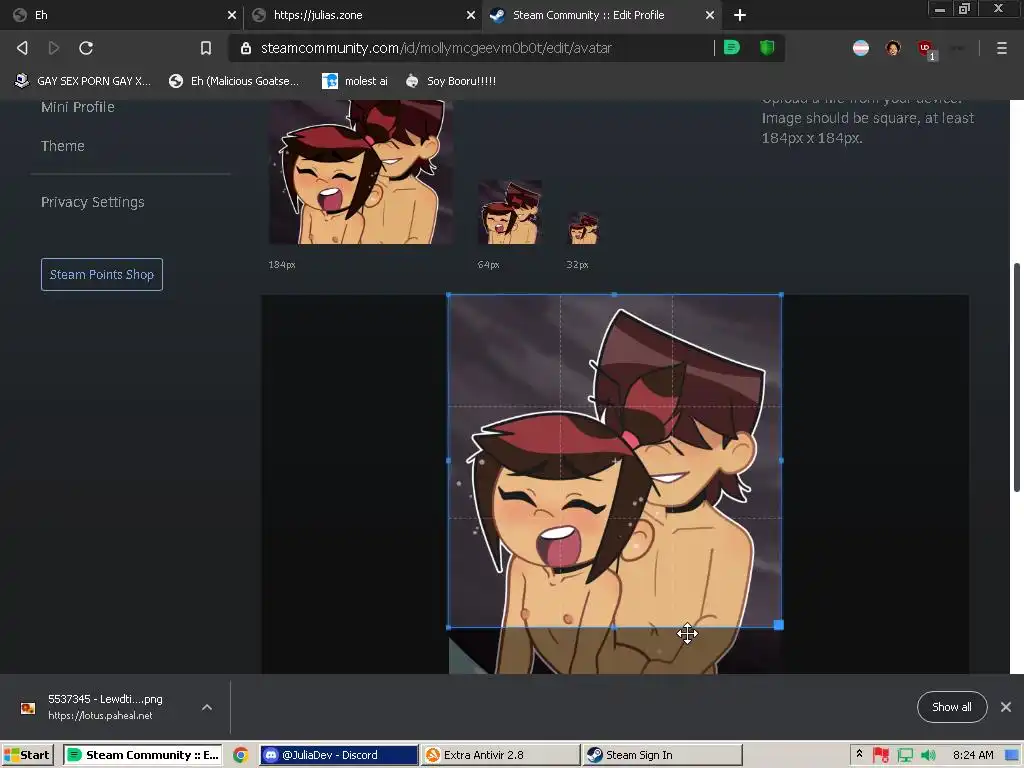Viewport: 1024px width, 768px height.
Task: Open the 'Eh (Malicious Goatse...' bookmark
Action: pos(234,81)
